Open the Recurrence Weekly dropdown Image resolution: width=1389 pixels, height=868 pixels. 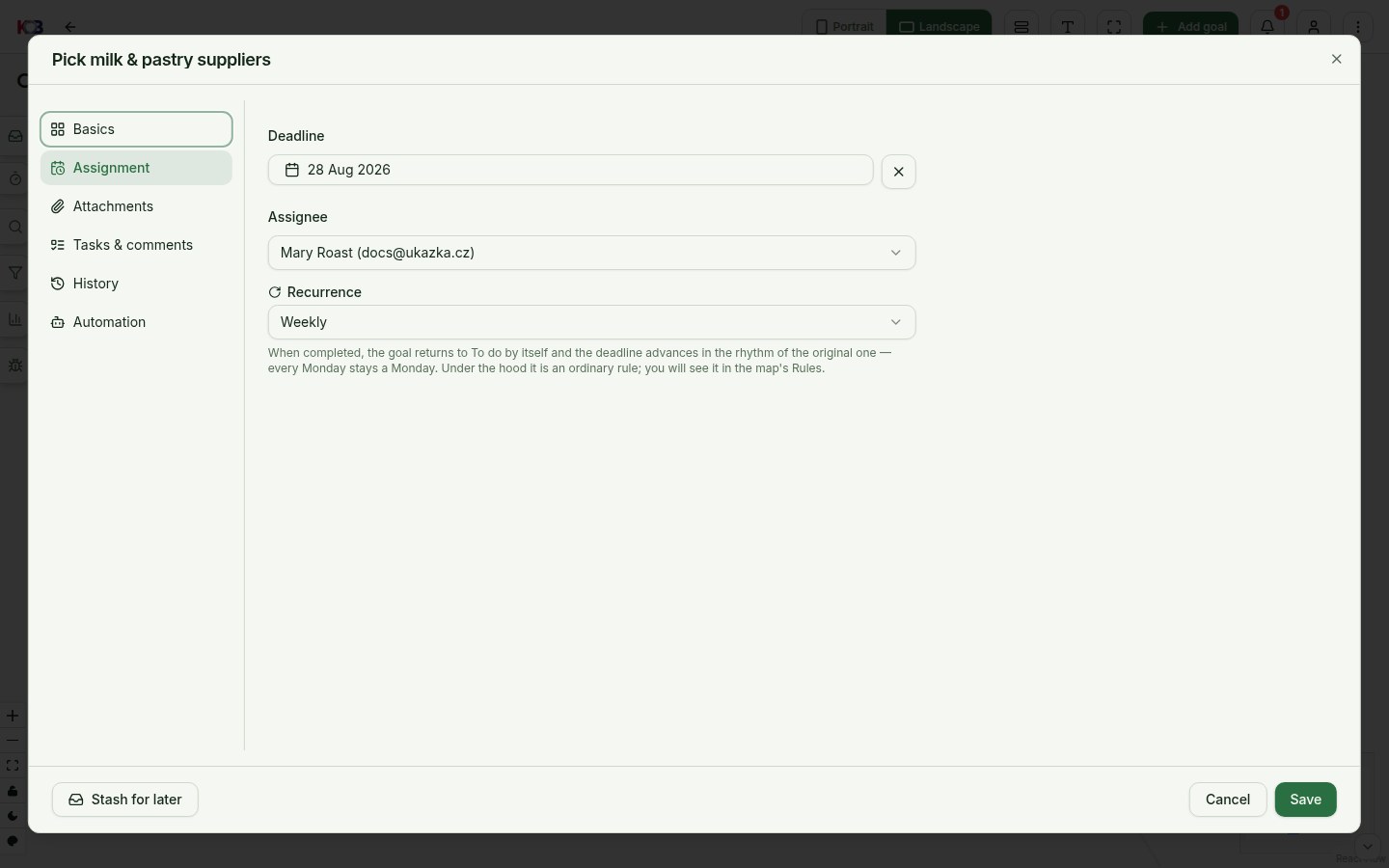point(591,322)
